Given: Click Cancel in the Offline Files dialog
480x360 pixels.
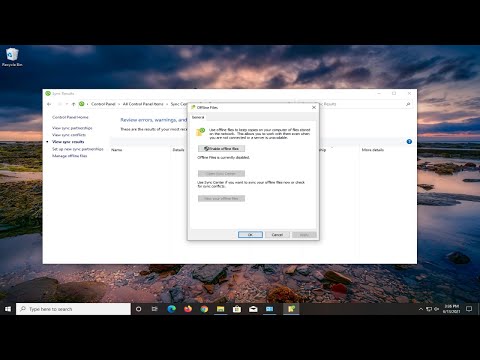Looking at the screenshot, I should click(x=277, y=235).
